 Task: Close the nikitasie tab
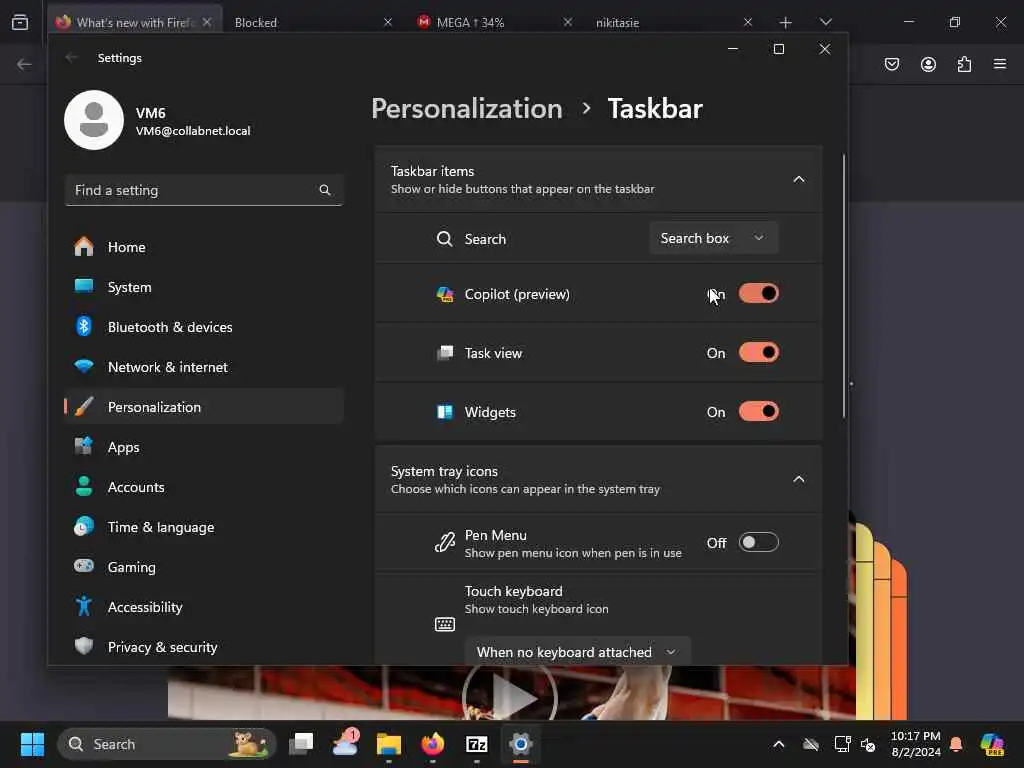748,22
